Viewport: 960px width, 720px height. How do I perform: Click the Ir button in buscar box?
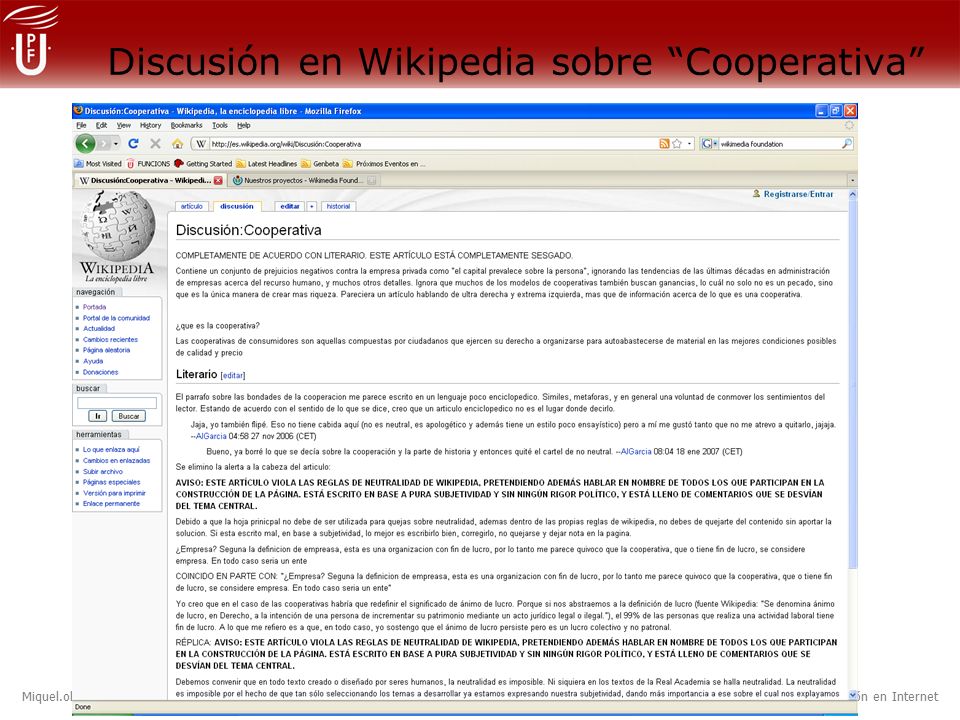(x=97, y=416)
